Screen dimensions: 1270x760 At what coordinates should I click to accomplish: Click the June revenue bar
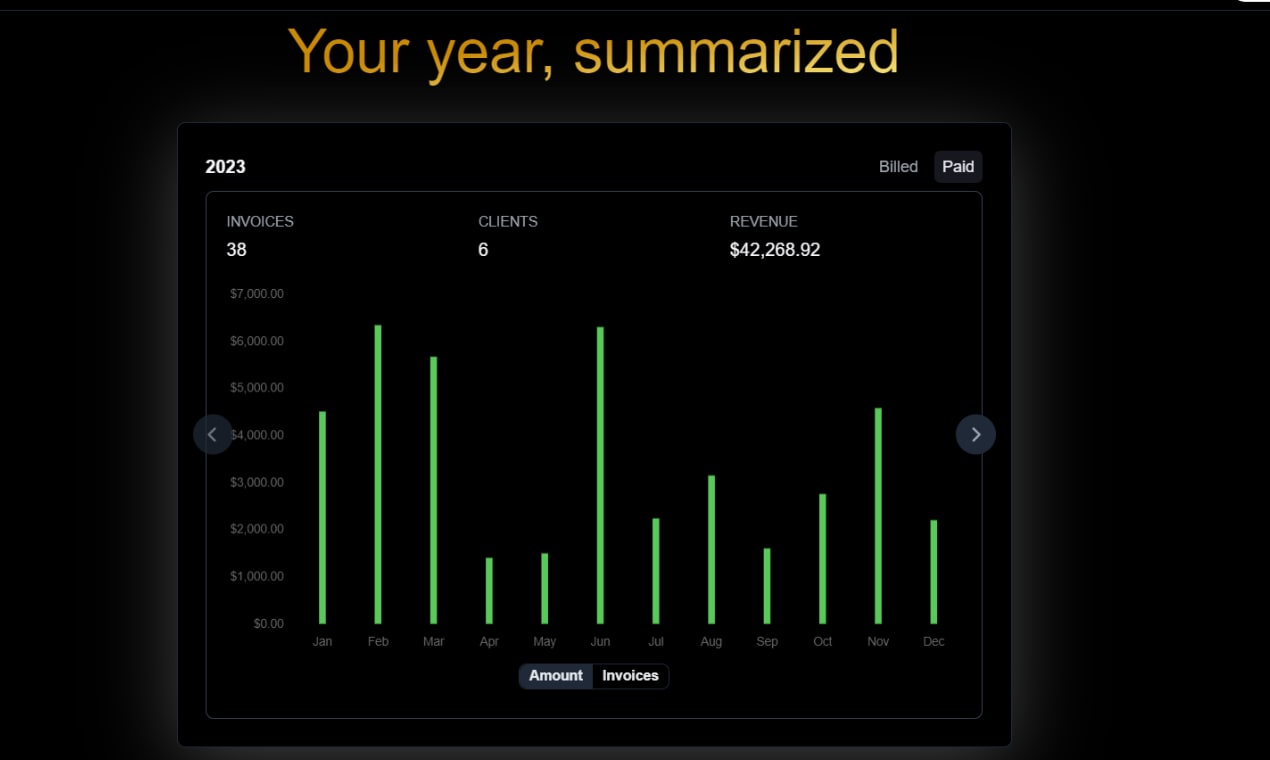tap(600, 475)
